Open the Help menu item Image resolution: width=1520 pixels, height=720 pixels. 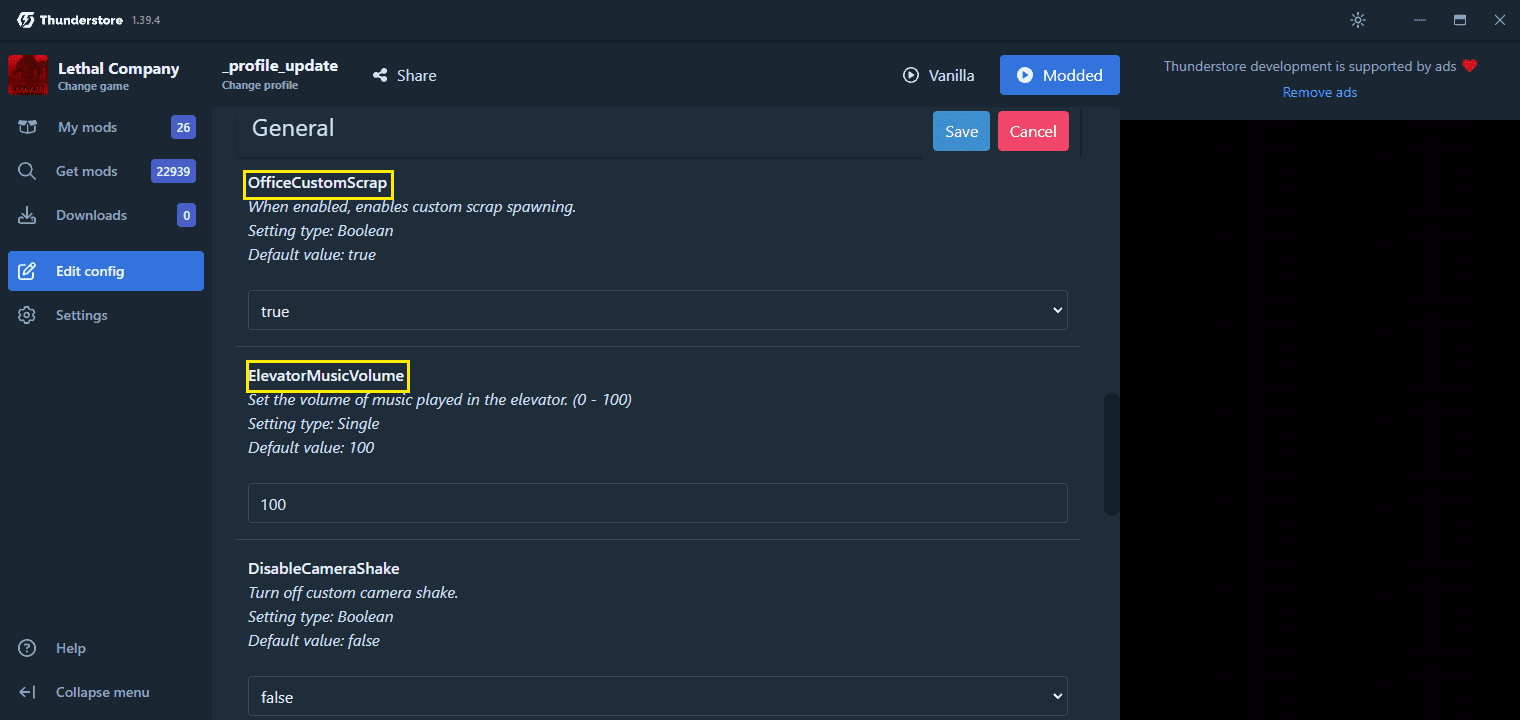106,648
